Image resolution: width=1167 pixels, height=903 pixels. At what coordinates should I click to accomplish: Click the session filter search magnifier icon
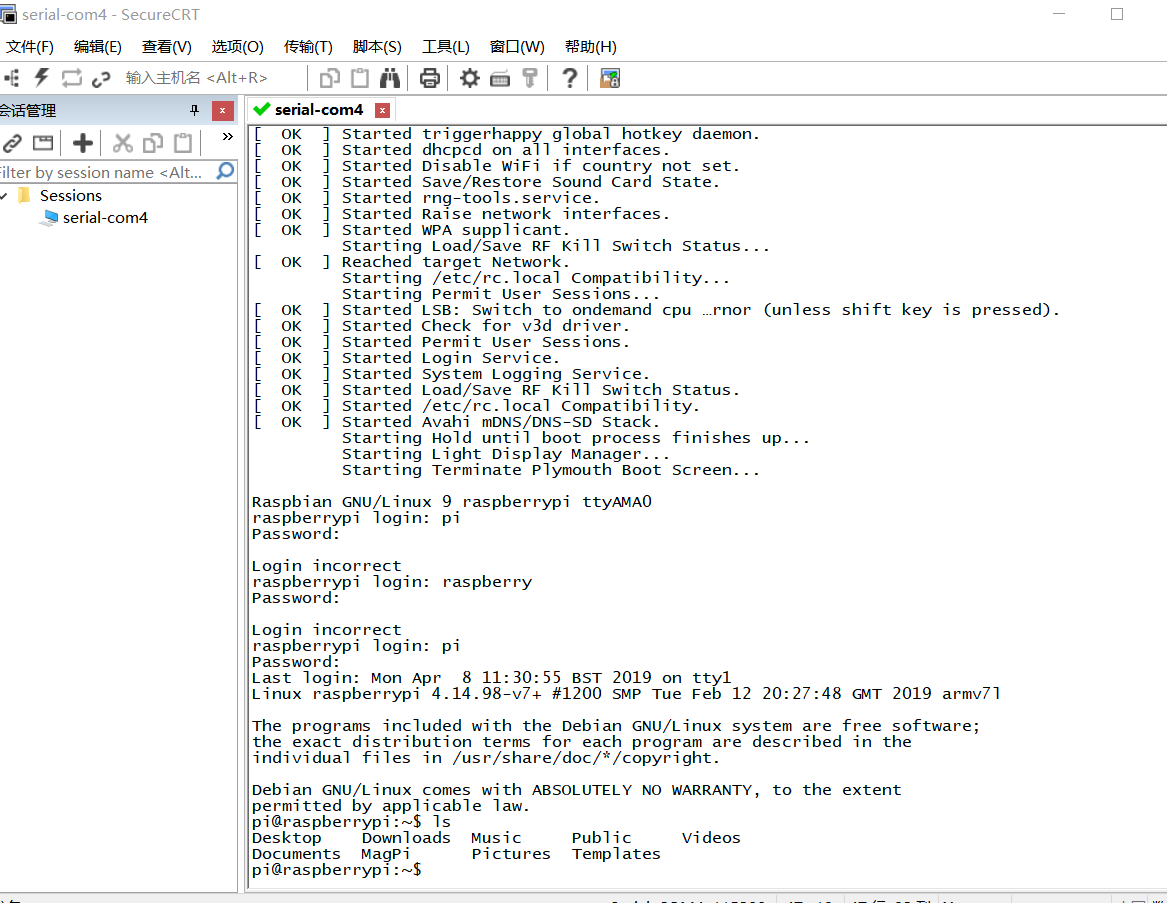(x=225, y=172)
